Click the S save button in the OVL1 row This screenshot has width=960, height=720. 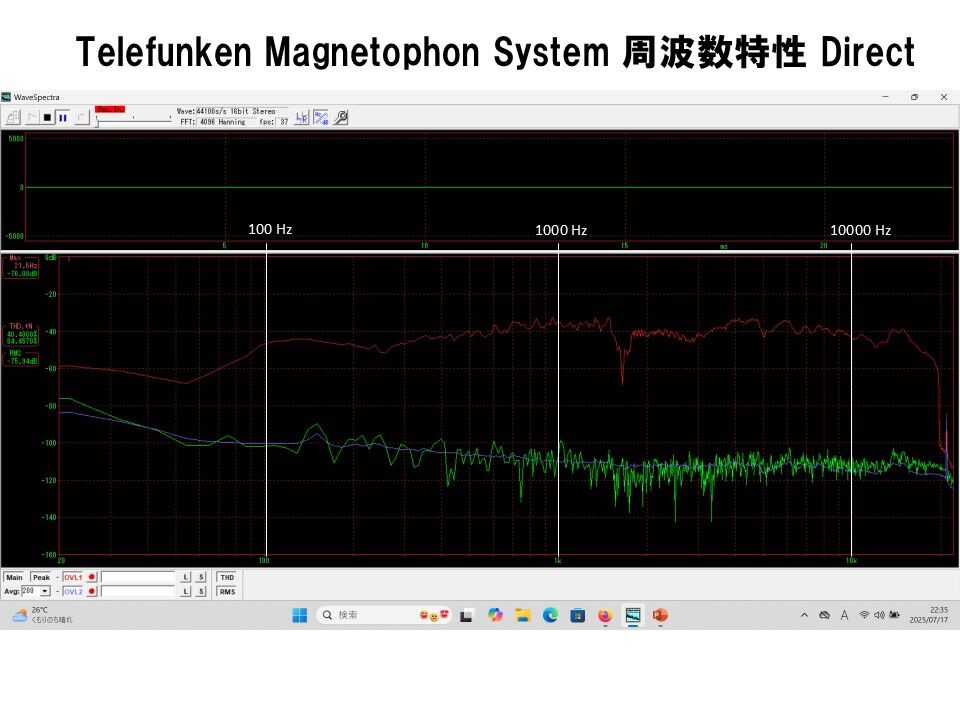pyautogui.click(x=201, y=577)
